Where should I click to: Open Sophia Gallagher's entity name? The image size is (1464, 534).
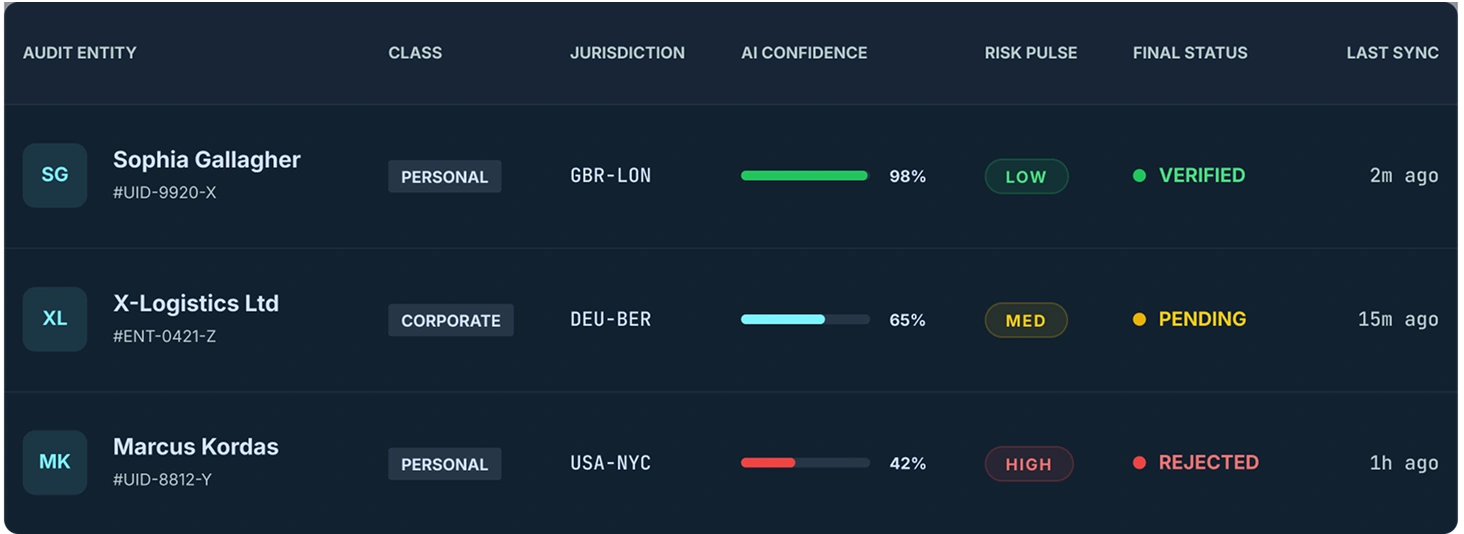(207, 160)
